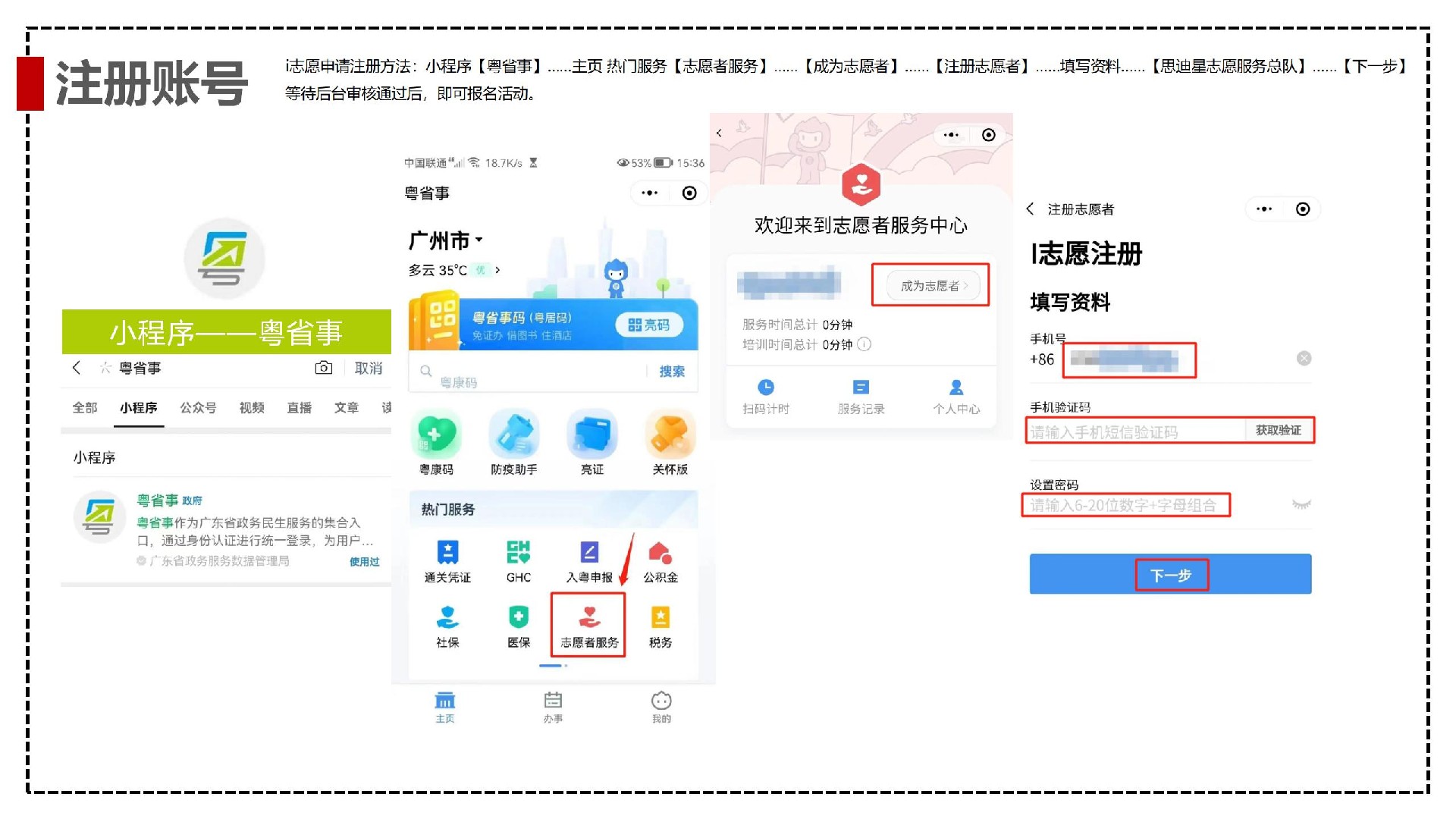Click the 亮码 button on 粤省事码 banner

pyautogui.click(x=649, y=325)
